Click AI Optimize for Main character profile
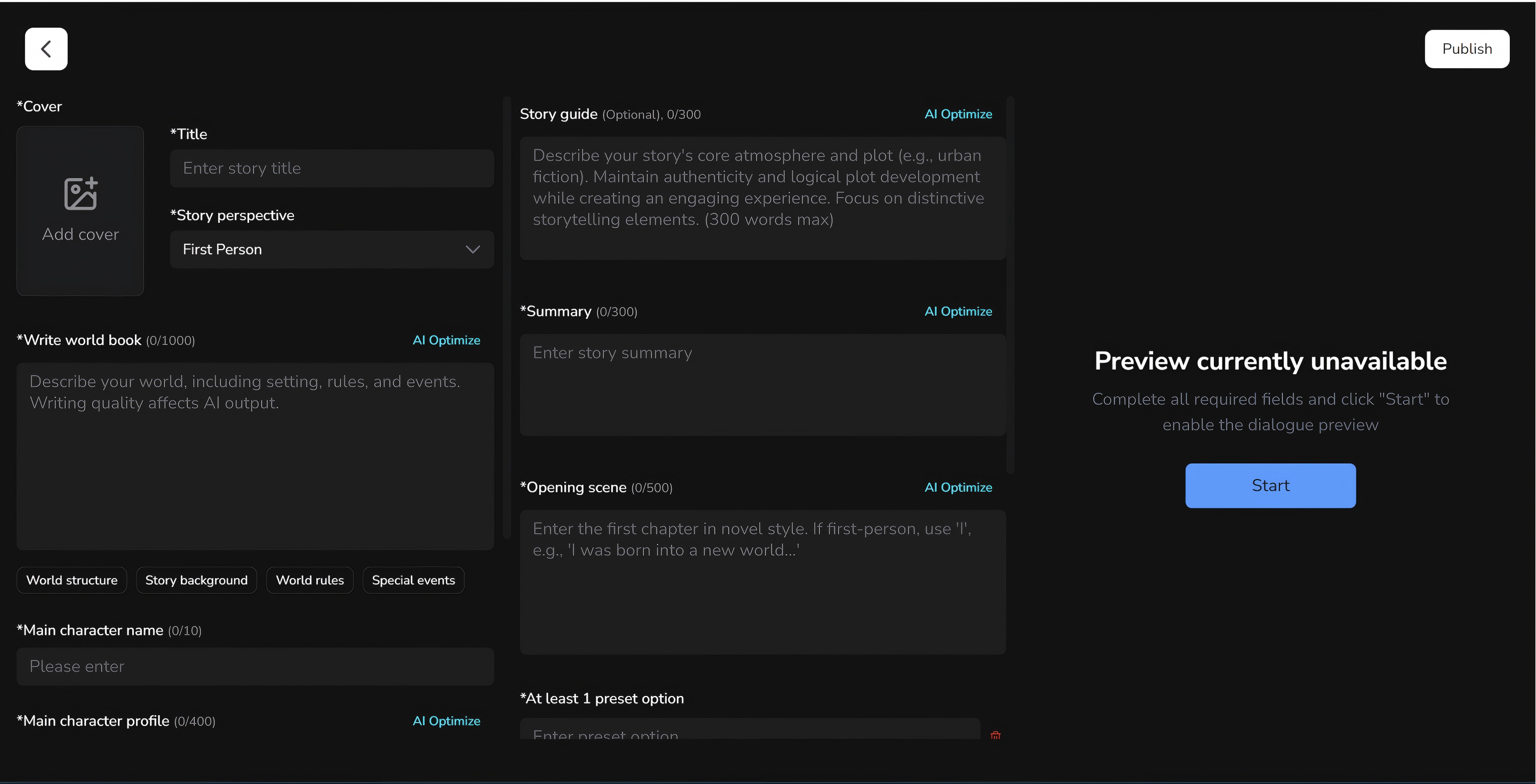 click(x=446, y=721)
